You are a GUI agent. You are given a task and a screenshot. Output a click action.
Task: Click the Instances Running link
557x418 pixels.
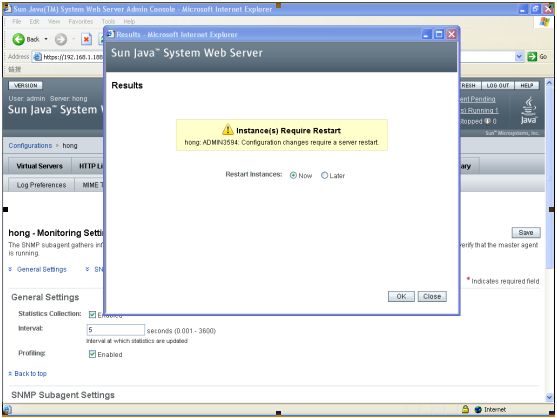pos(479,110)
